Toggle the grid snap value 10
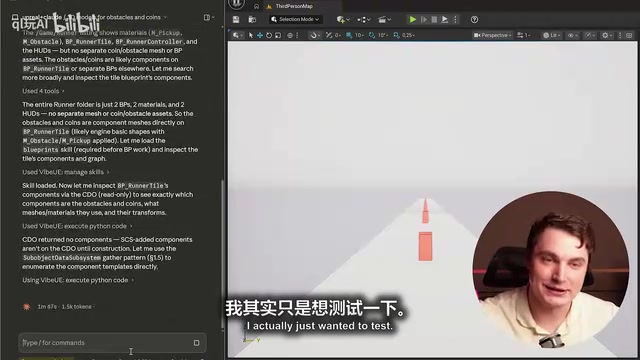Image resolution: width=640 pixels, height=360 pixels. tap(354, 35)
